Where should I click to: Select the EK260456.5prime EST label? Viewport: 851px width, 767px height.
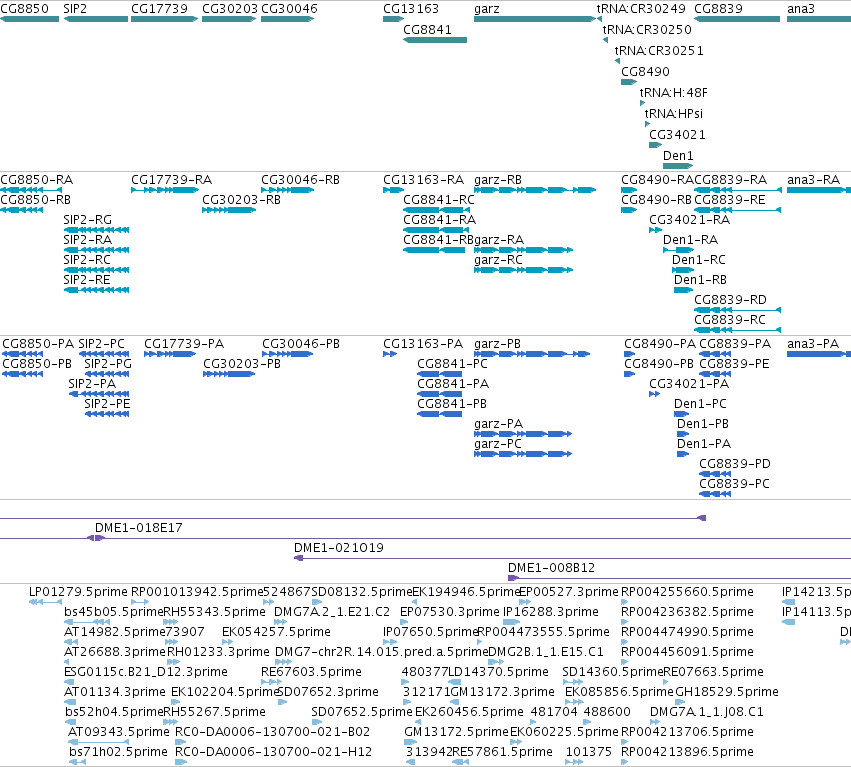tap(469, 712)
